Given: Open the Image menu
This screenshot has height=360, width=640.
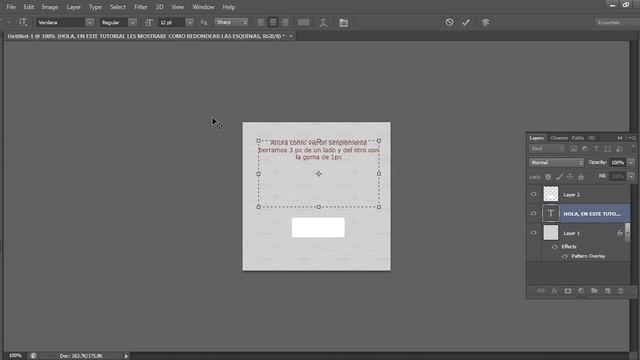Looking at the screenshot, I should coord(50,7).
